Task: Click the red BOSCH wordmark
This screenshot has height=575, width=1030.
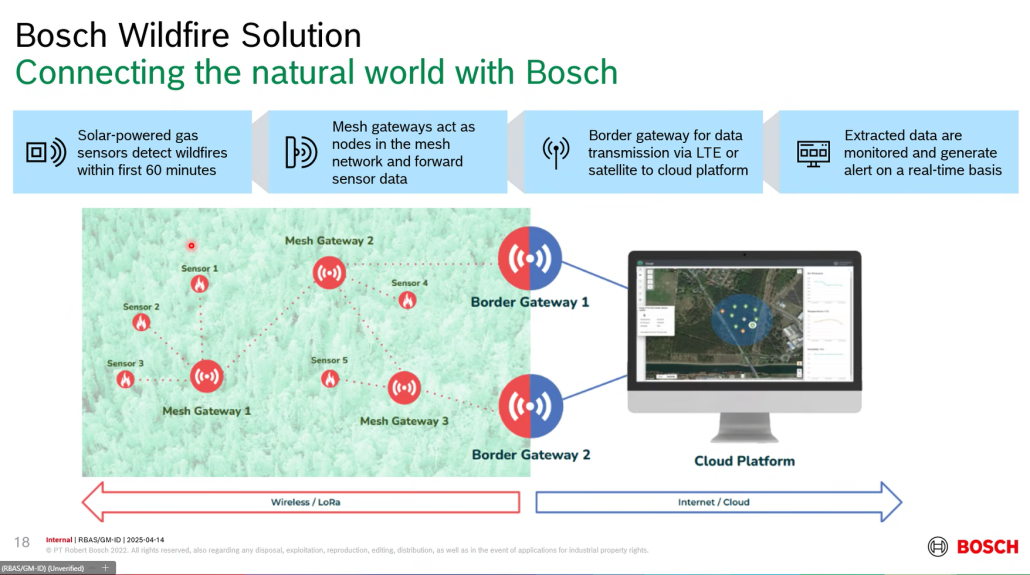Action: pyautogui.click(x=987, y=547)
